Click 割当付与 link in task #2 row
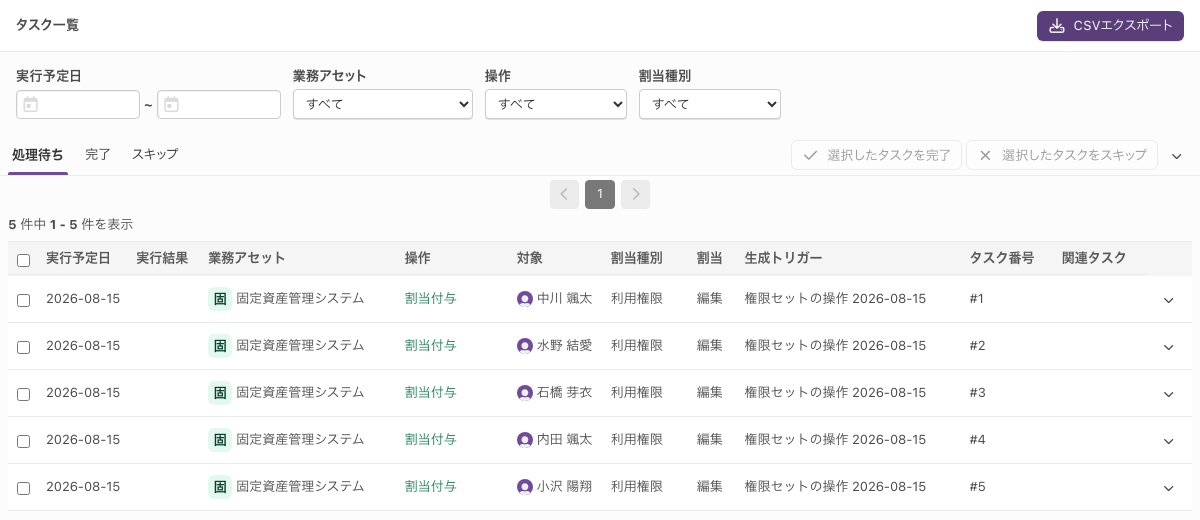 coord(431,346)
